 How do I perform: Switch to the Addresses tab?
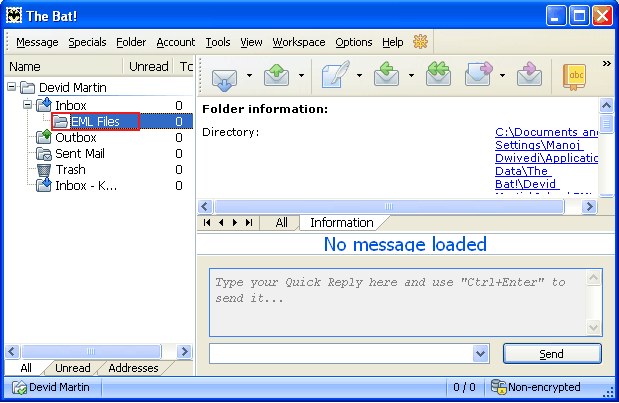coord(133,368)
